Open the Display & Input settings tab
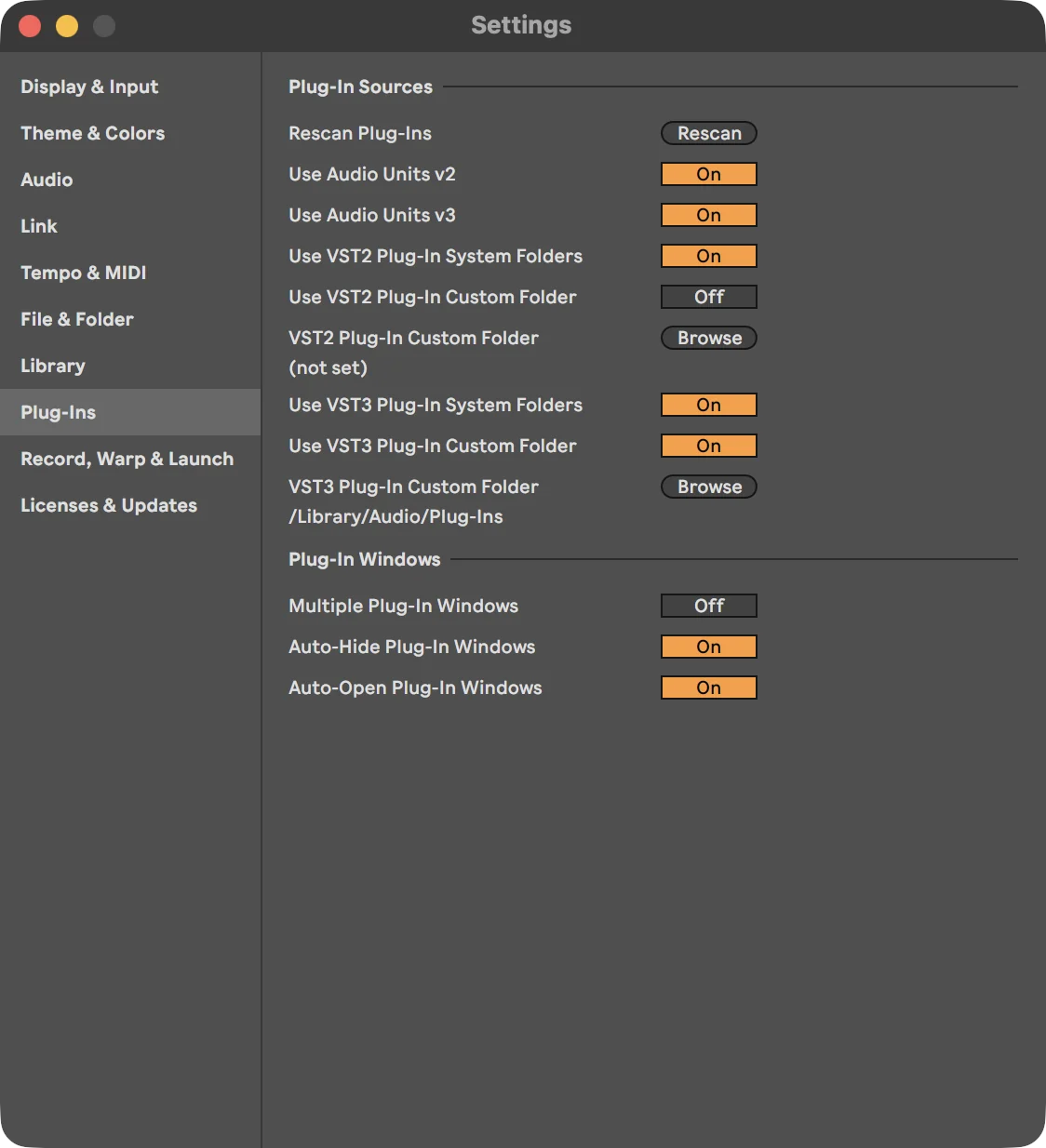Image resolution: width=1046 pixels, height=1148 pixels. [x=130, y=87]
